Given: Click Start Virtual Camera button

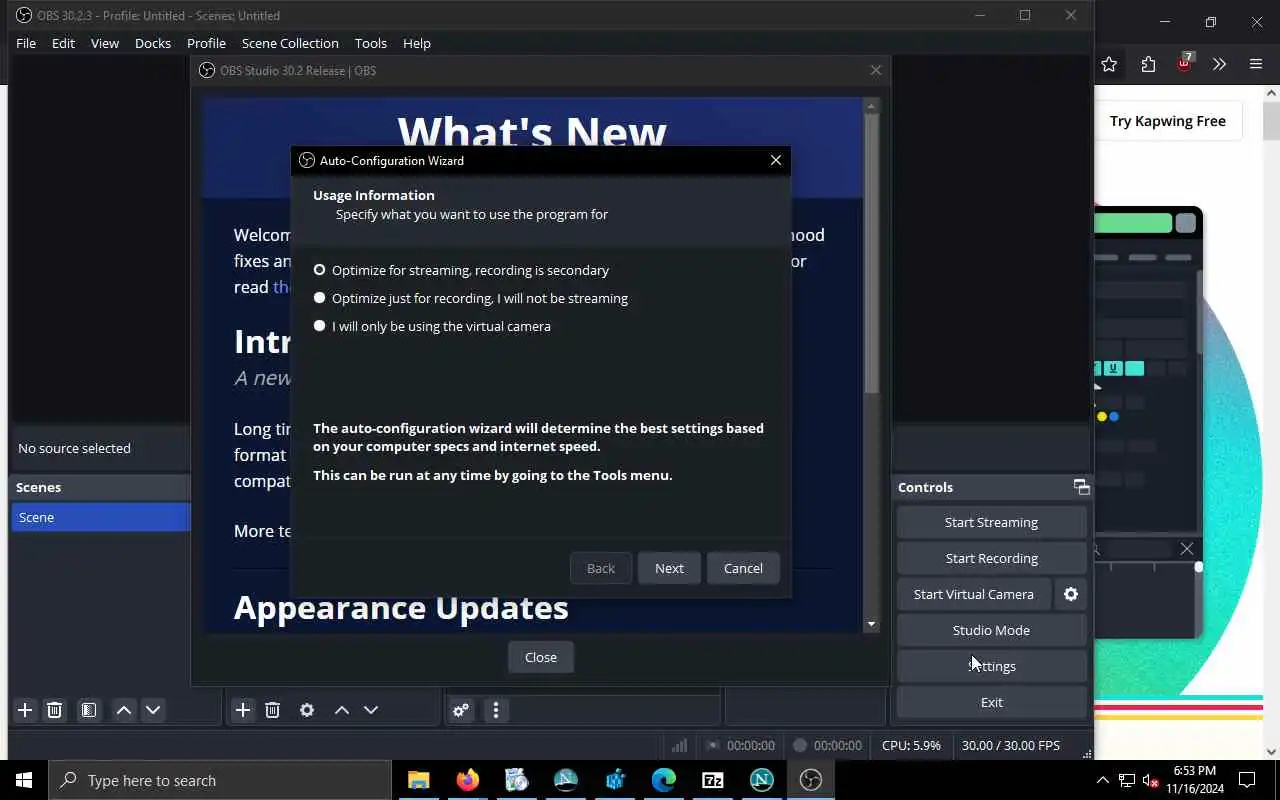Looking at the screenshot, I should tap(974, 594).
